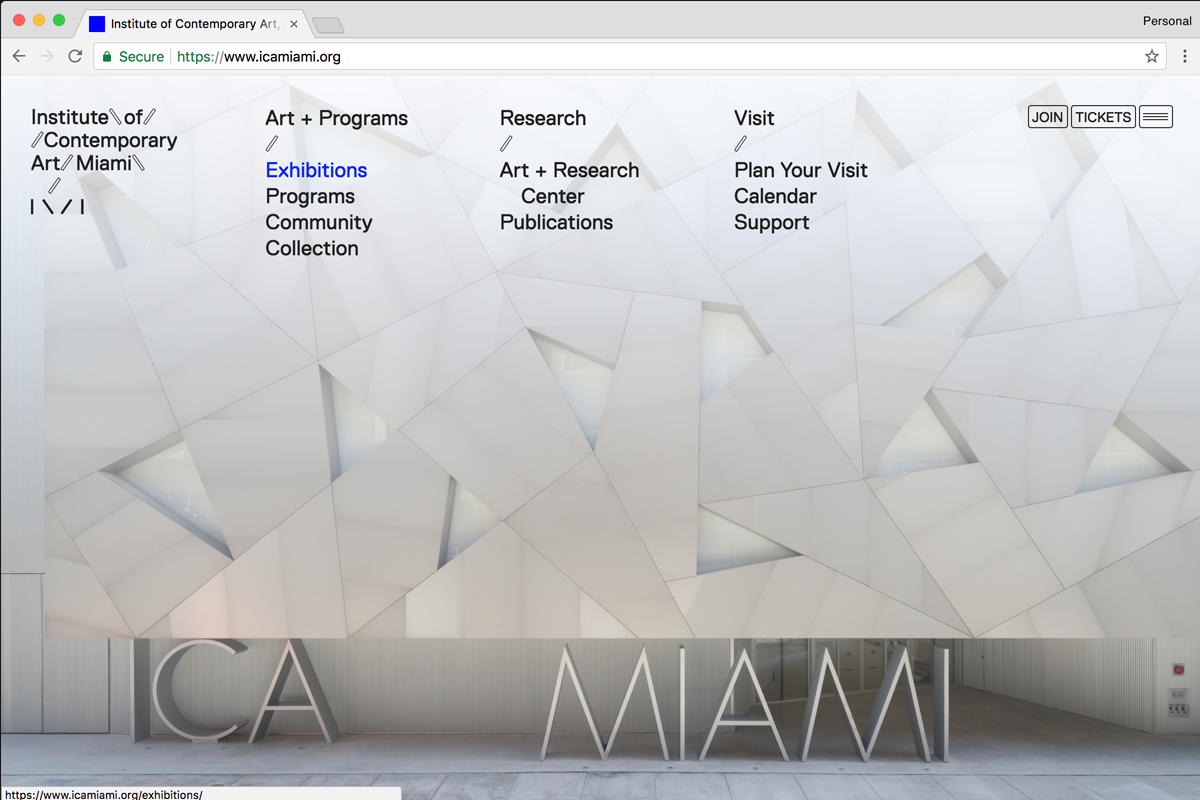Bookmark this page with the star icon
Image resolution: width=1200 pixels, height=800 pixels.
pyautogui.click(x=1152, y=57)
